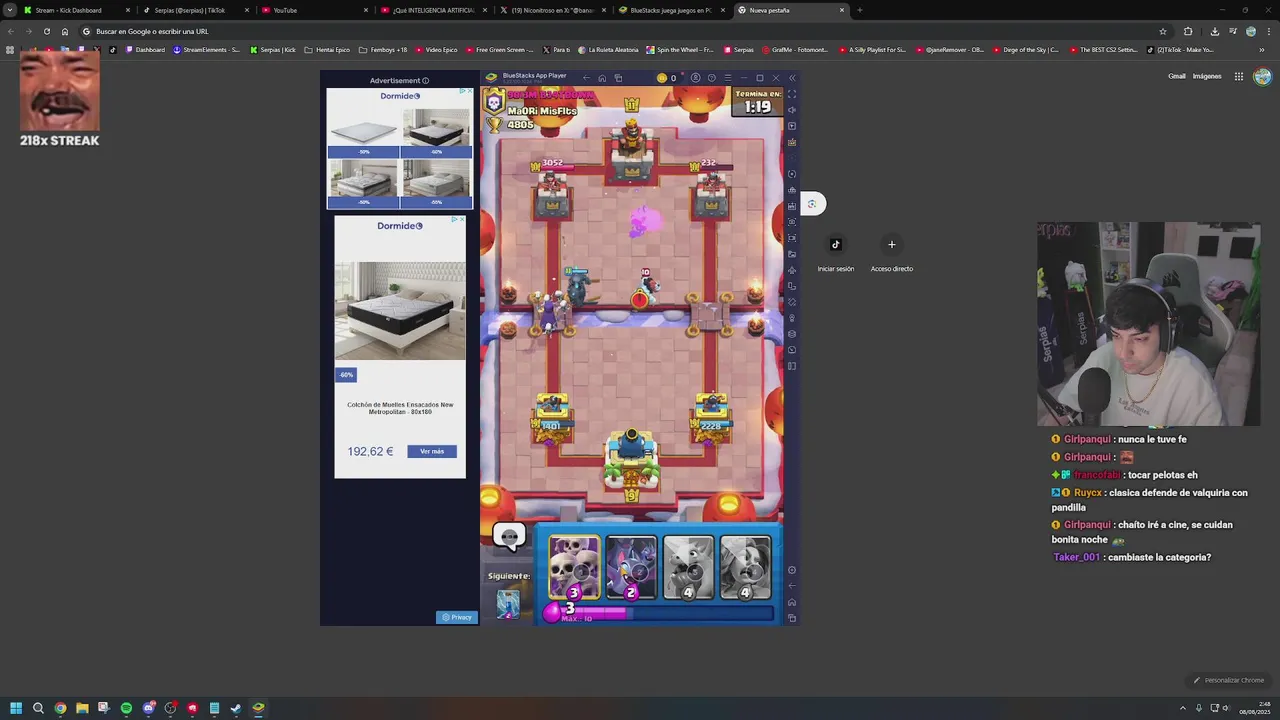Select the 2-elixir card in hand
The height and width of the screenshot is (720, 1280).
[x=631, y=567]
